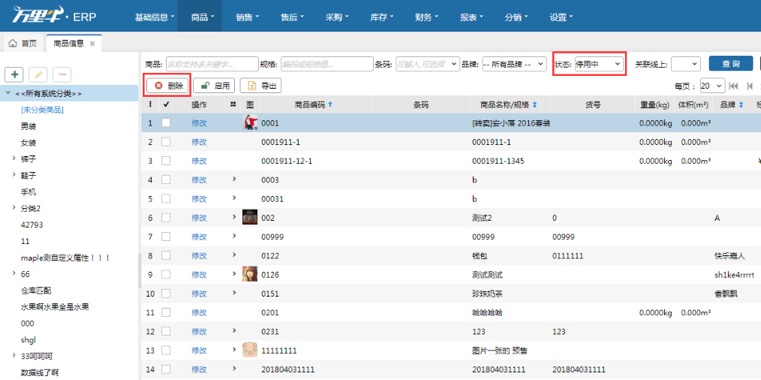The width and height of the screenshot is (761, 380).
Task: Open the 分销 menu
Action: click(516, 17)
